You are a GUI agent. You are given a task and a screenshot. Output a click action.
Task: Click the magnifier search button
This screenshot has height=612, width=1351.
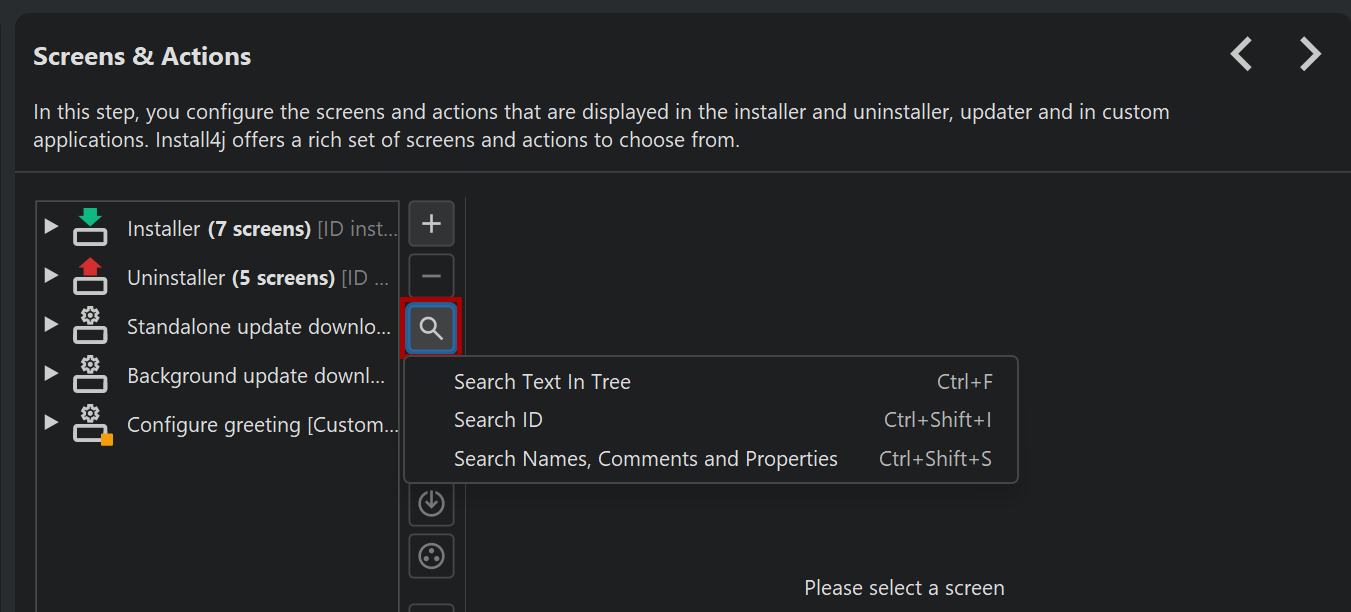[x=431, y=328]
